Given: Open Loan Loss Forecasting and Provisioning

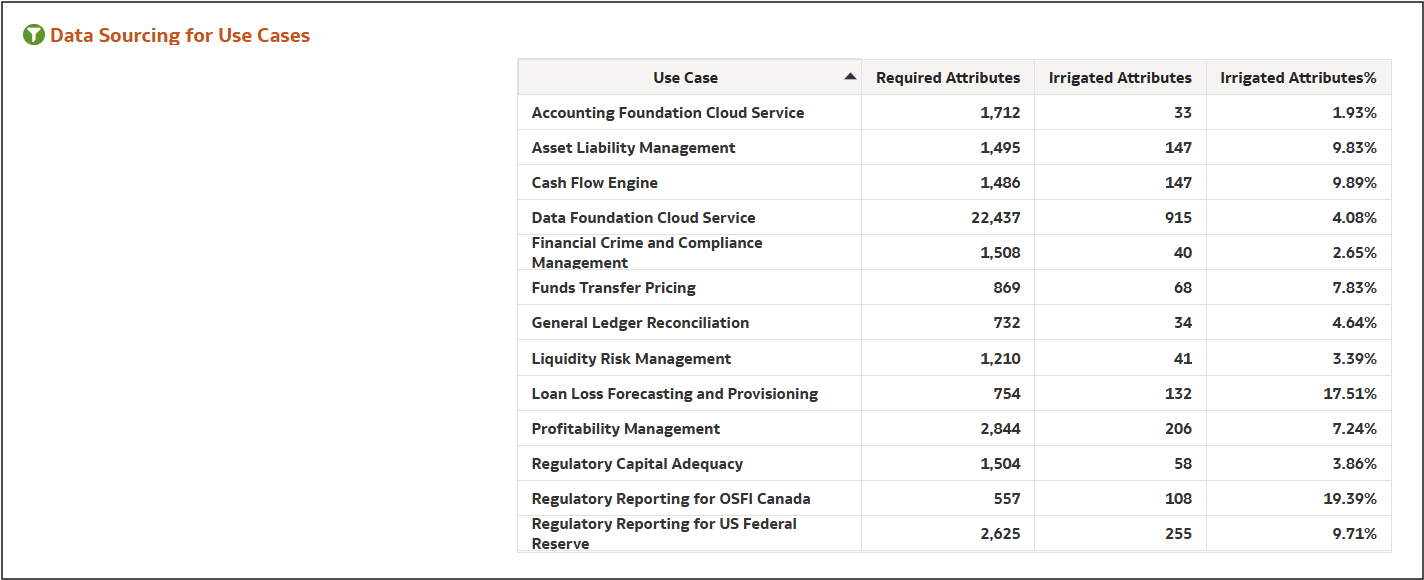Looking at the screenshot, I should [x=674, y=393].
